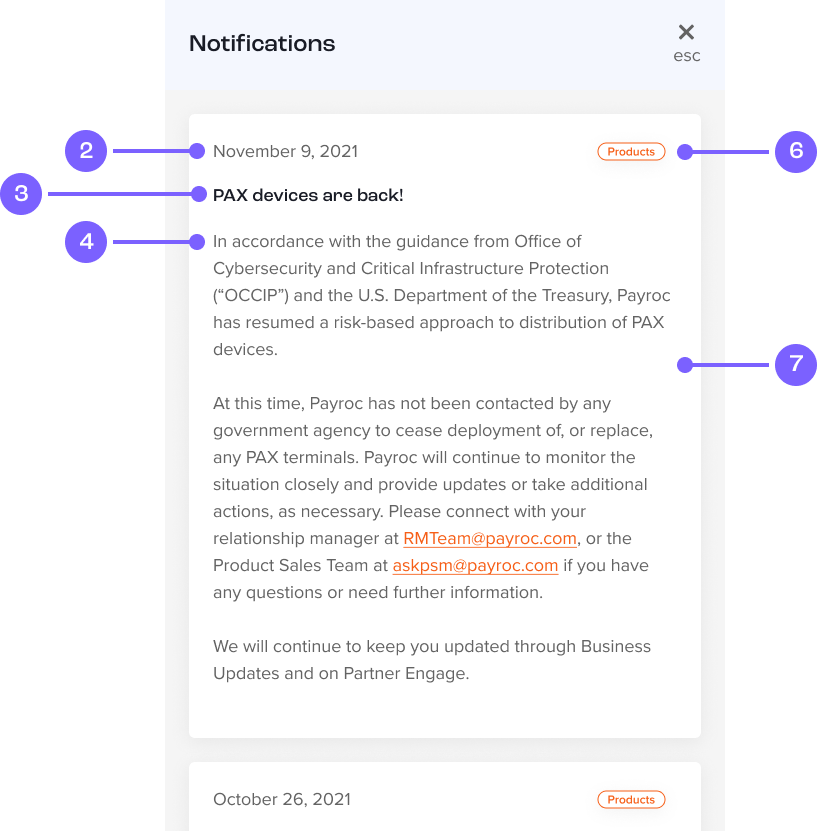This screenshot has height=831, width=817.
Task: Close the Notifications panel with the X icon
Action: [686, 32]
